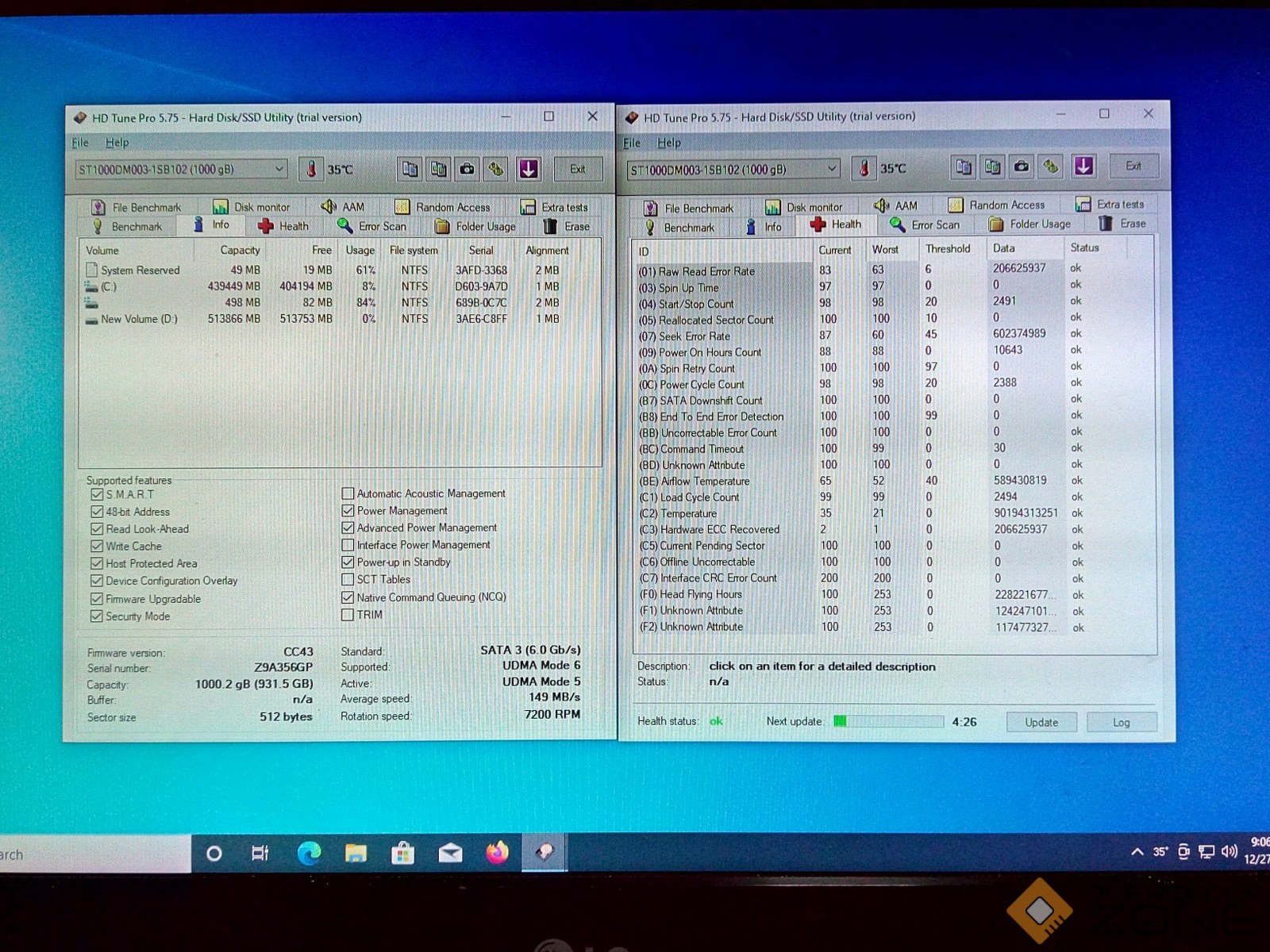
Task: Open Microsoft Store from taskbar
Action: 402,854
